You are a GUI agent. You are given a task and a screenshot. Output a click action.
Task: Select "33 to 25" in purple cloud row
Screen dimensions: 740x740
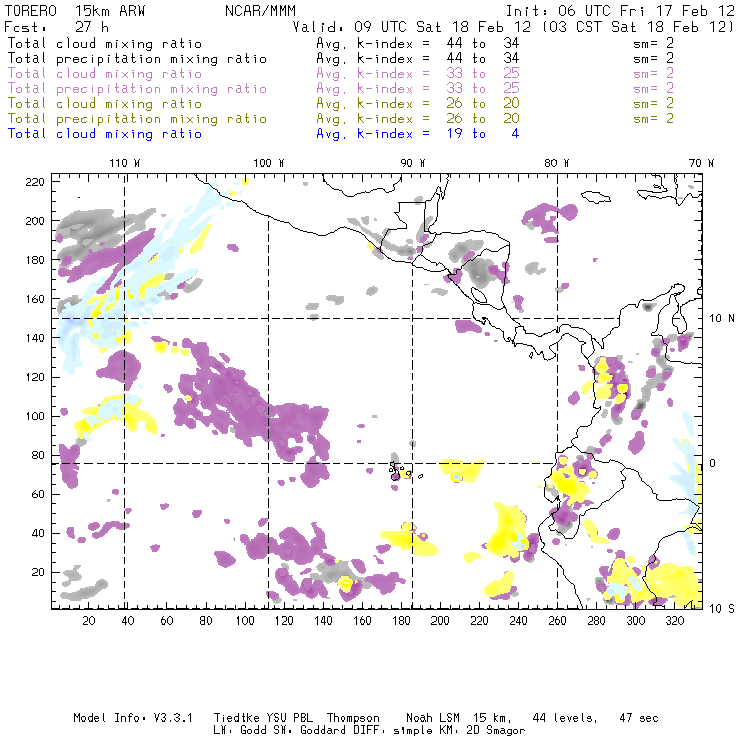click(483, 74)
